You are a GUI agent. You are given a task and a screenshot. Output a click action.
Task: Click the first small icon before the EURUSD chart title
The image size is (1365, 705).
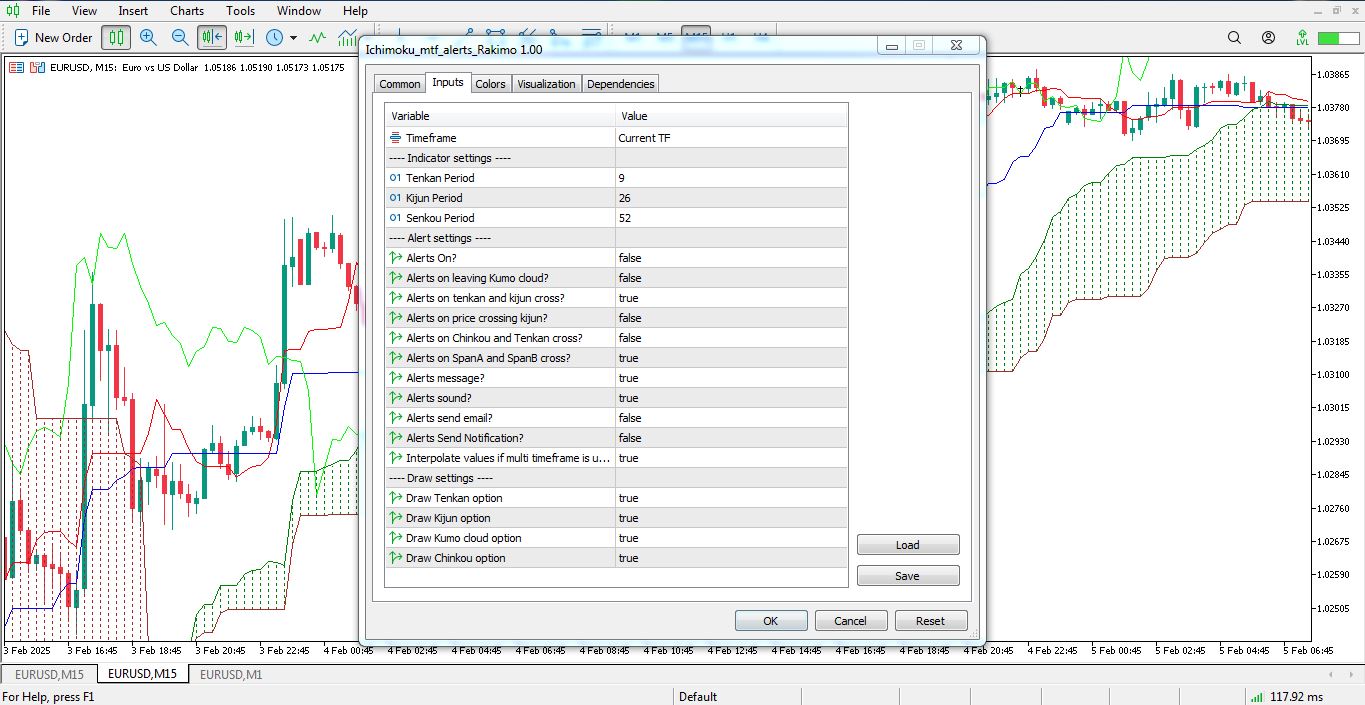pyautogui.click(x=16, y=68)
